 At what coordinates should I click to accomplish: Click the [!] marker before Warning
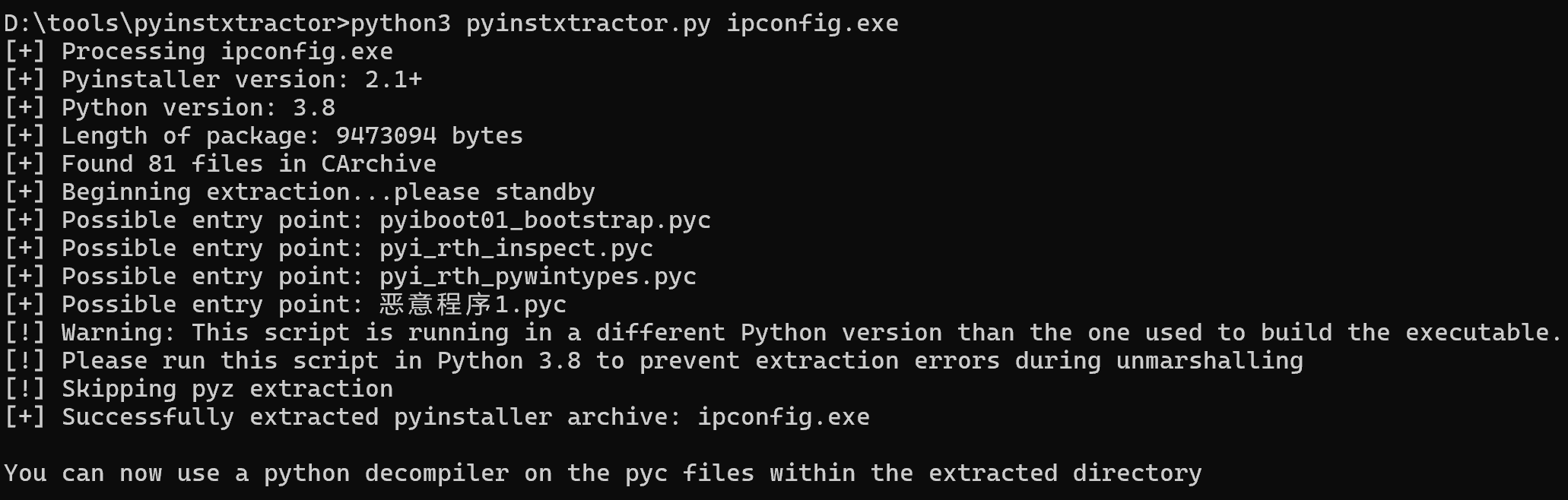(x=25, y=333)
